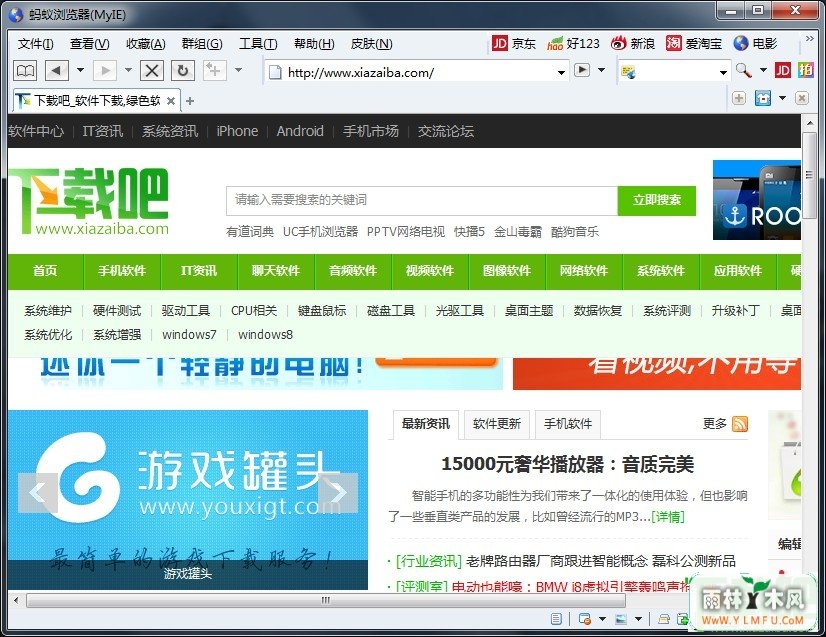Click the Go arrow next to address bar
Screen dimensions: 826x637
tap(582, 70)
